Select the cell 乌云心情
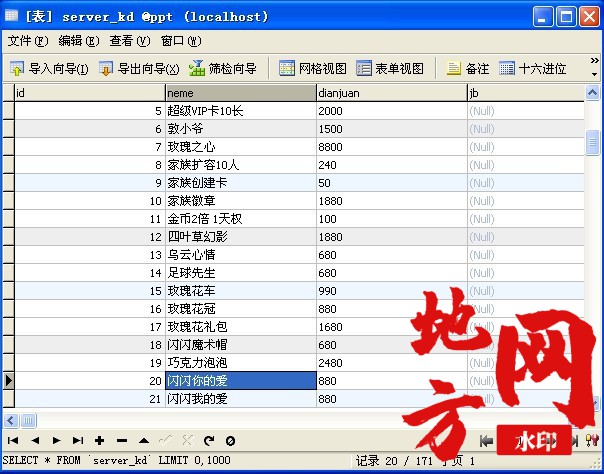The image size is (604, 474). coord(241,255)
